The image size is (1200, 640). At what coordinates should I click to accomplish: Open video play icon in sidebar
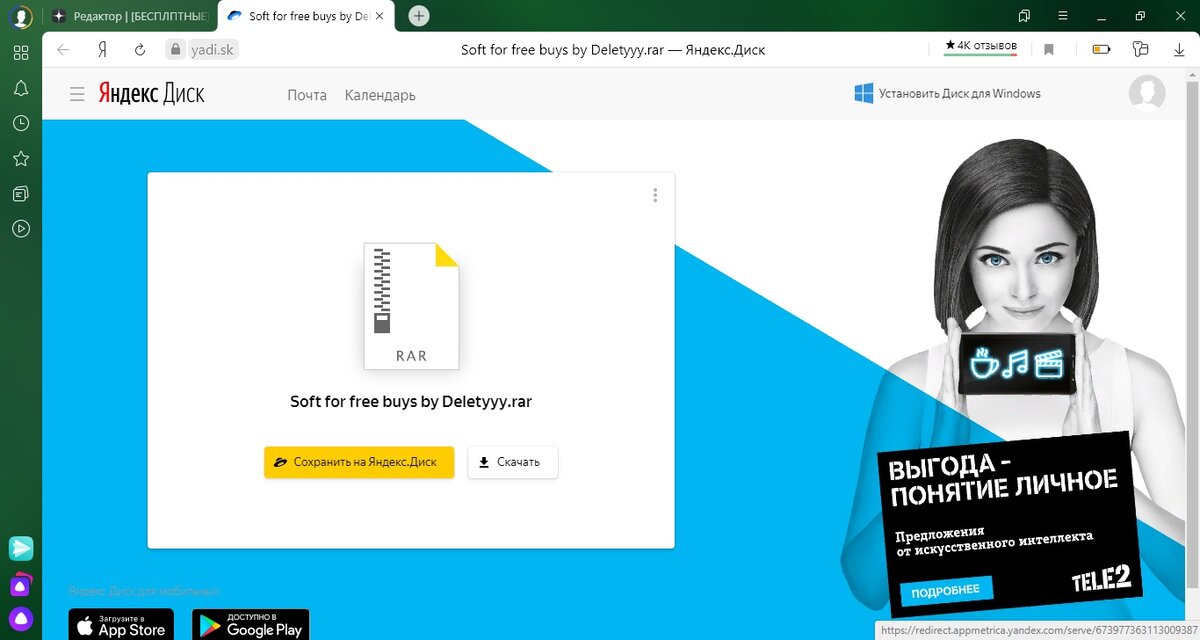point(21,228)
